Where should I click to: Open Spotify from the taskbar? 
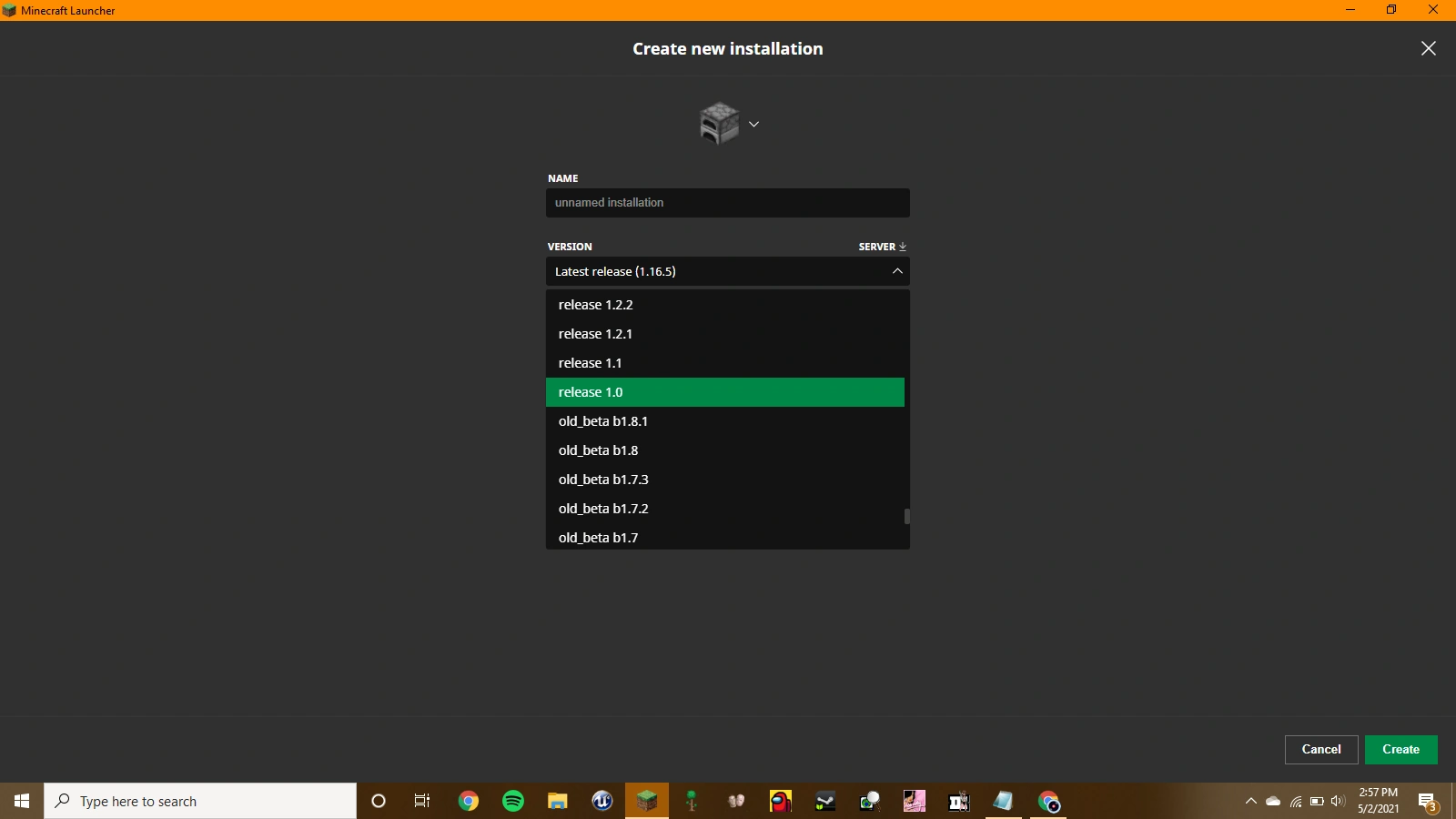coord(513,801)
